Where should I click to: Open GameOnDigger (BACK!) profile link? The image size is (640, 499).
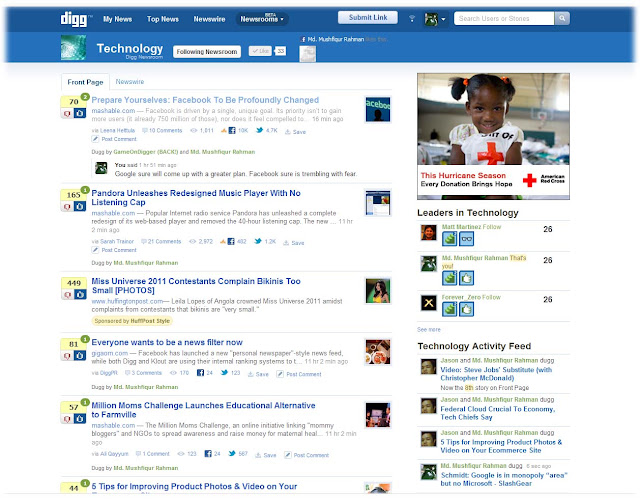click(146, 152)
